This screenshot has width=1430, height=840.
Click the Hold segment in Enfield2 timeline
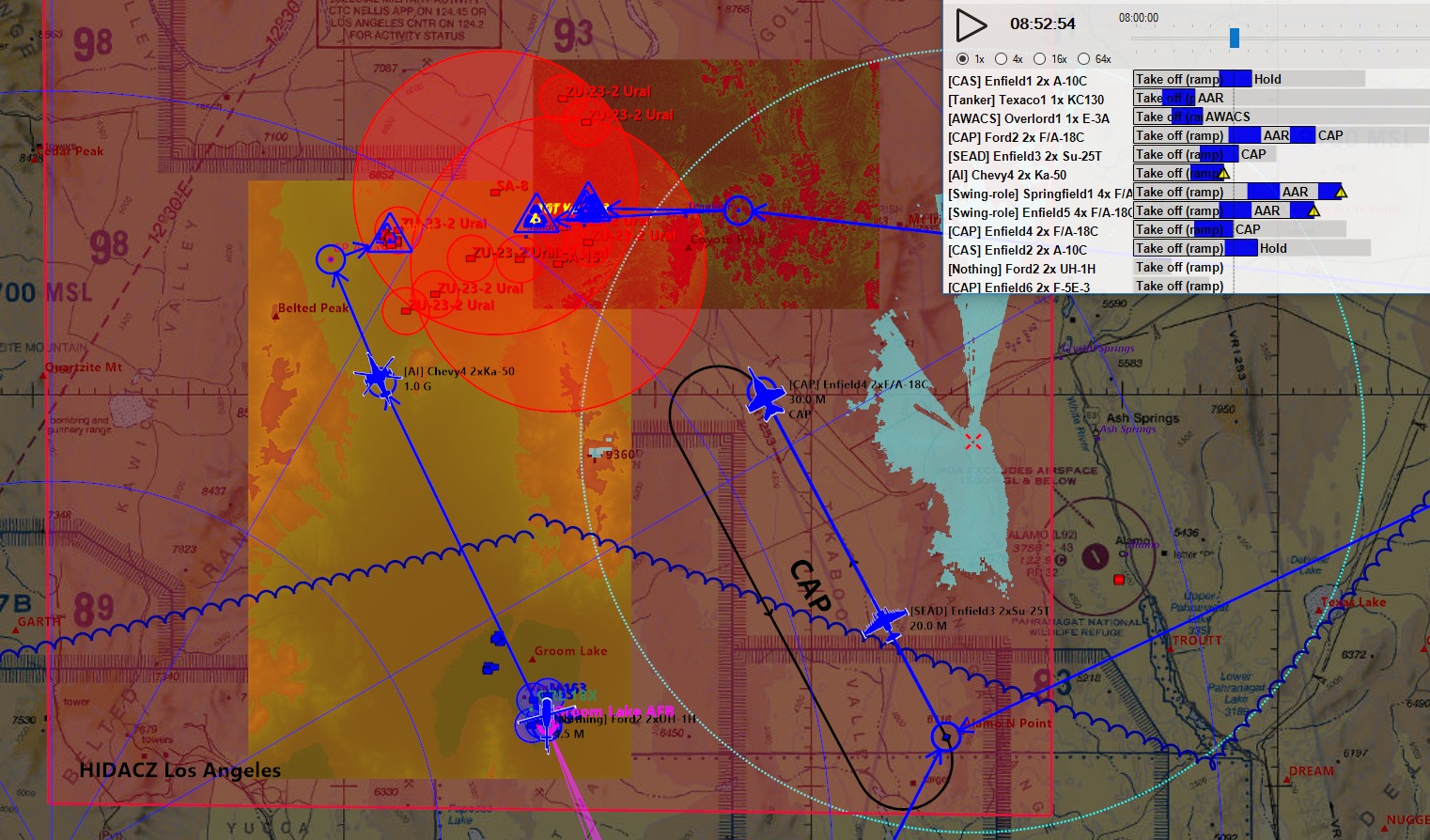click(x=1313, y=248)
